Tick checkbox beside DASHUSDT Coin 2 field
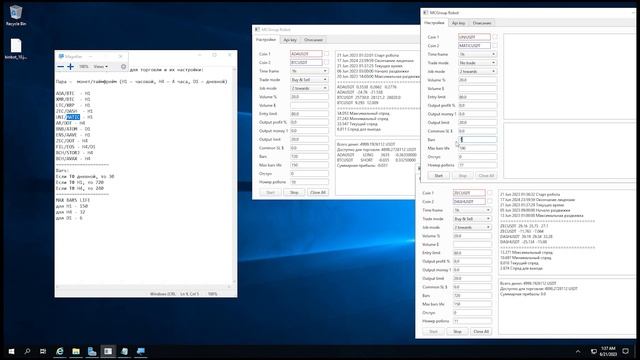Image resolution: width=640 pixels, height=360 pixels. 489,201
